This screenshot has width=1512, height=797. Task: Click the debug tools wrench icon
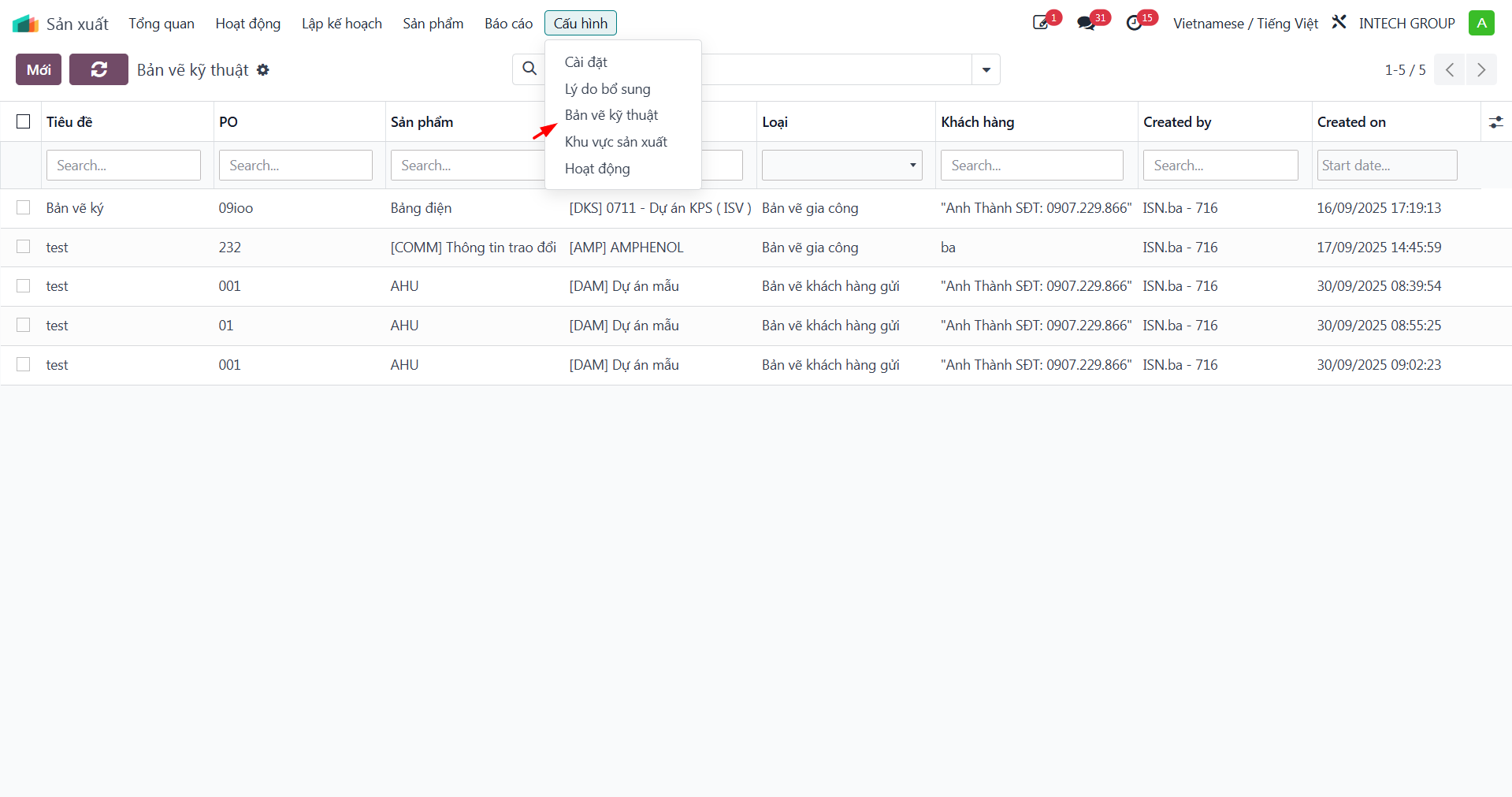pyautogui.click(x=1339, y=23)
